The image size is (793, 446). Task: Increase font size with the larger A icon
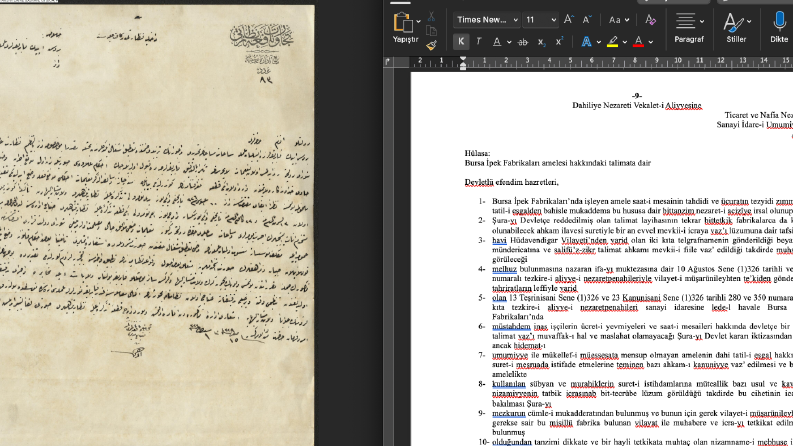point(568,20)
